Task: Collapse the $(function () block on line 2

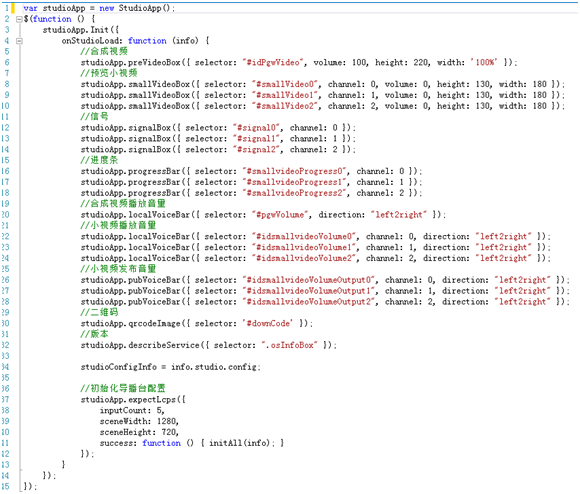Action: pyautogui.click(x=19, y=19)
